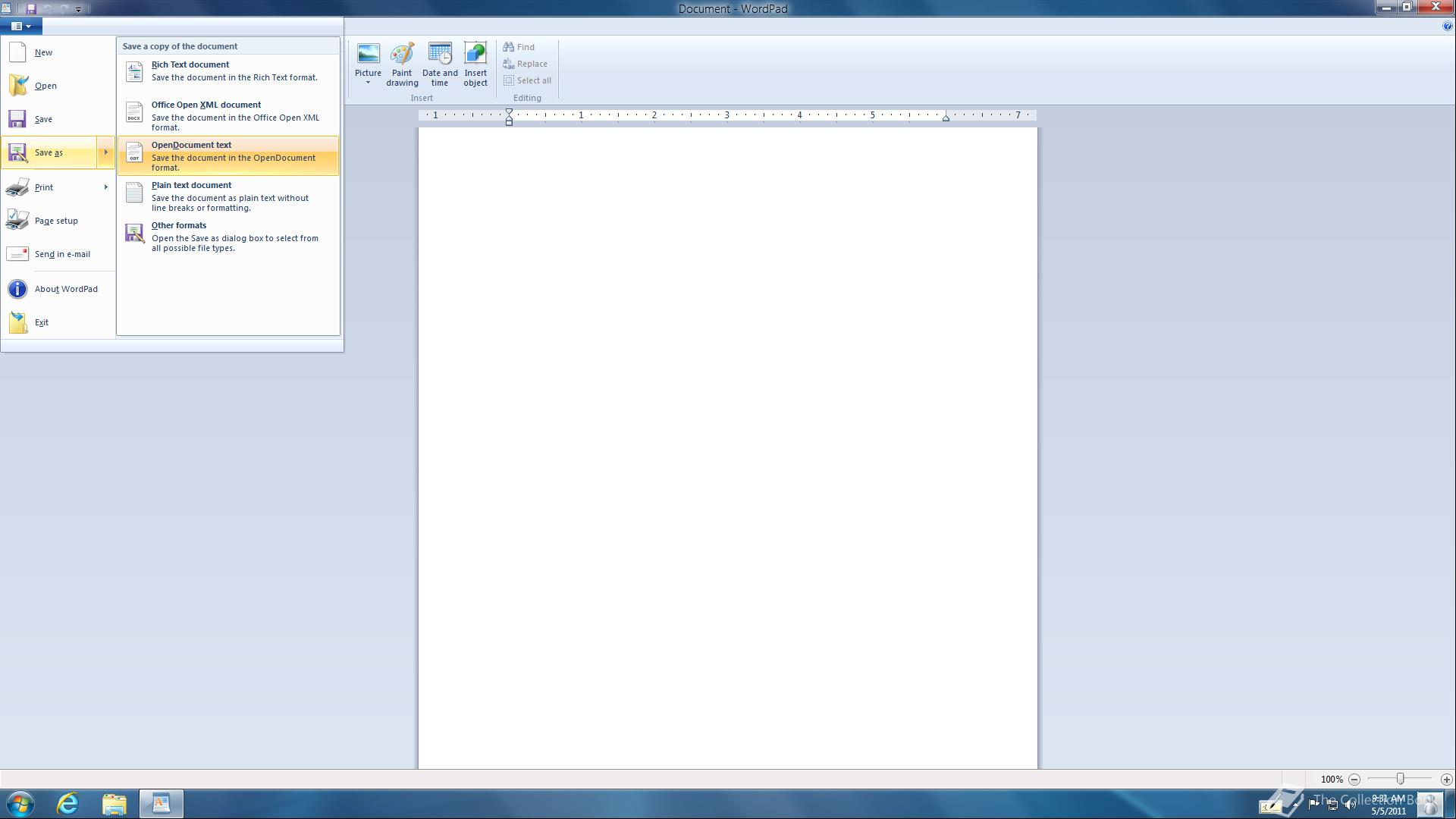Viewport: 1456px width, 819px height.
Task: Click the Office Open XML docx icon
Action: [x=134, y=111]
